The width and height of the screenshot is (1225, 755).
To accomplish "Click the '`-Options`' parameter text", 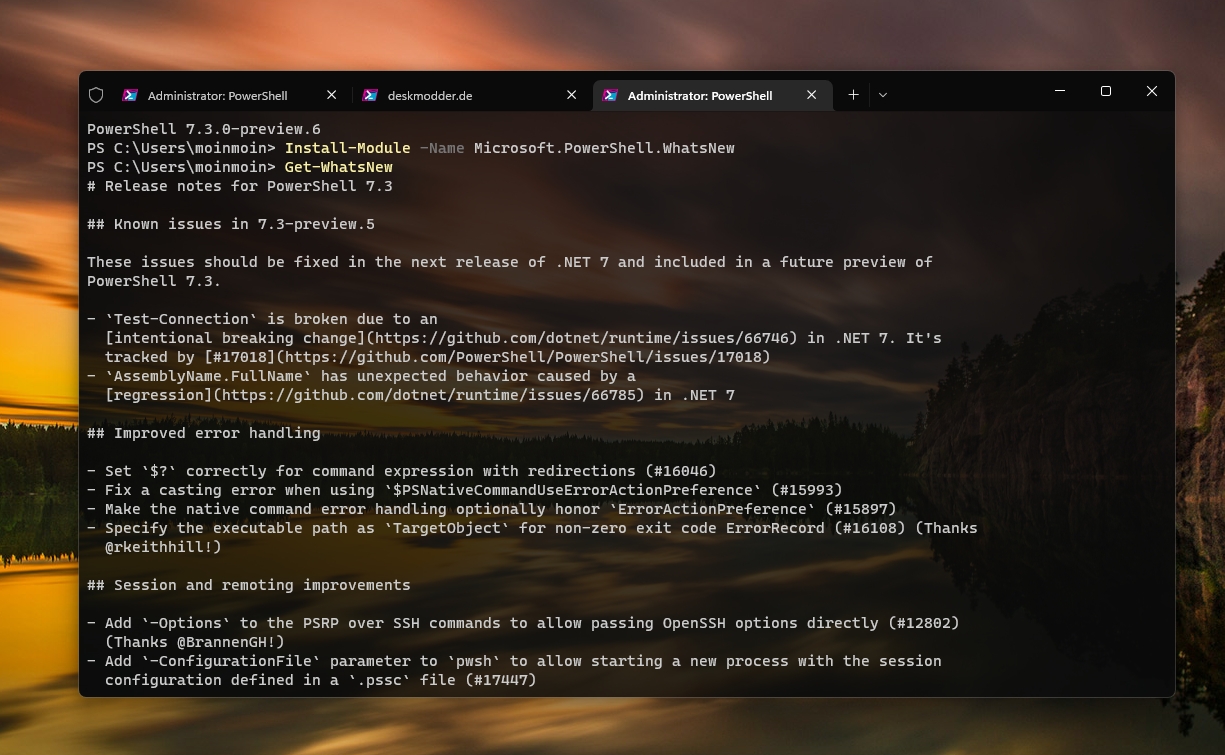I will [x=186, y=623].
